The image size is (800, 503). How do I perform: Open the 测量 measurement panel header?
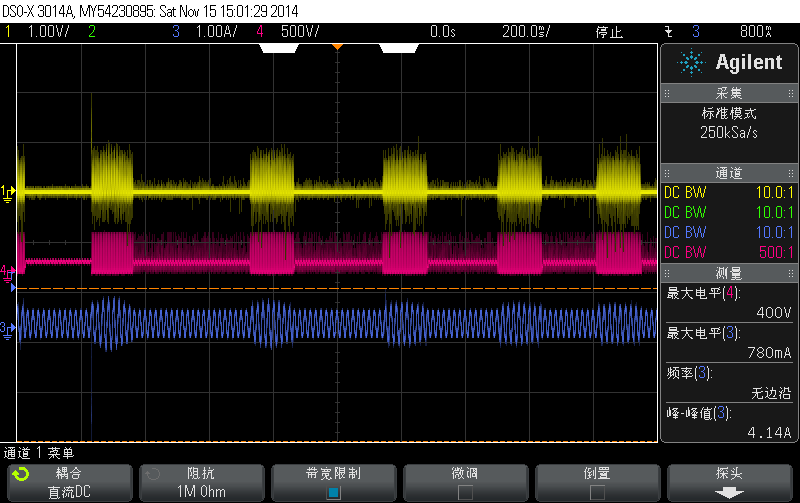click(x=729, y=273)
